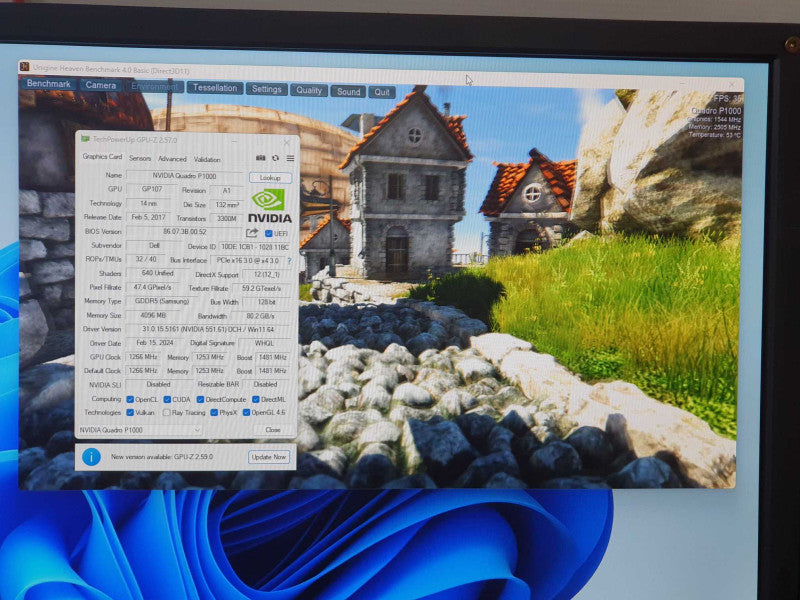
Task: Click the Die Size value 132 mm²
Action: tap(227, 205)
